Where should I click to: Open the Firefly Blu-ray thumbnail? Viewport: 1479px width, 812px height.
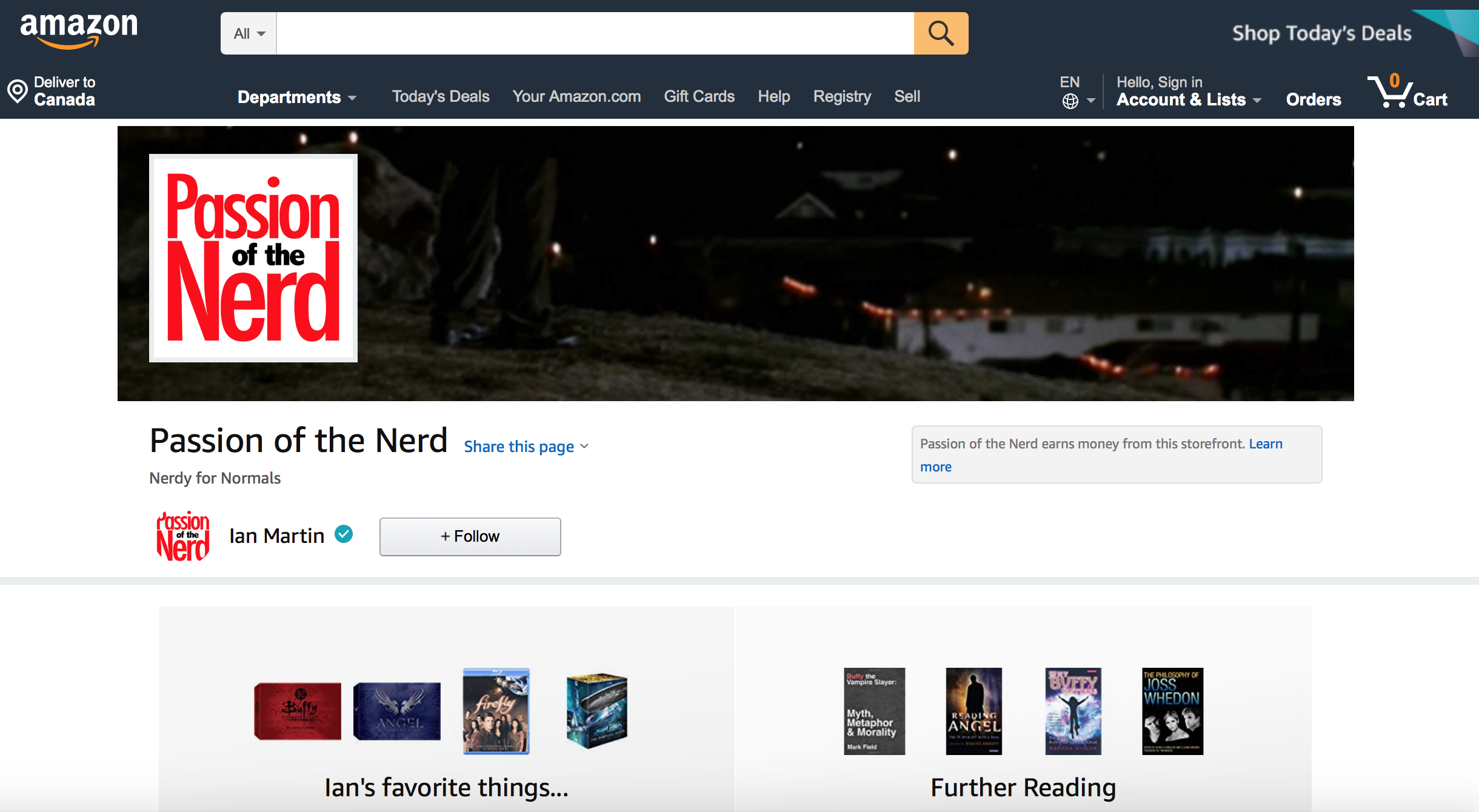coord(496,711)
